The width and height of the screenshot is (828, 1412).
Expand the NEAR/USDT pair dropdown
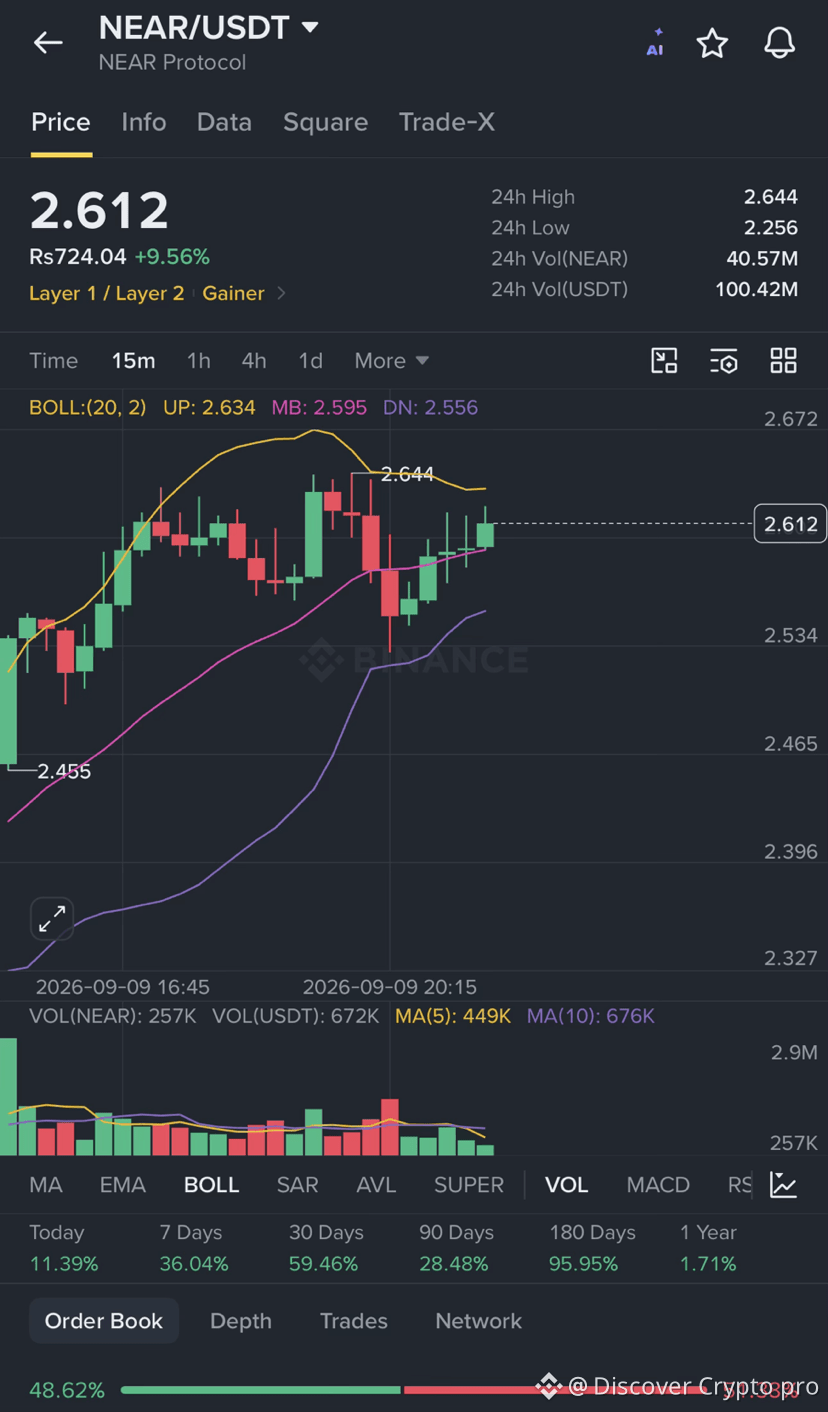pos(310,27)
